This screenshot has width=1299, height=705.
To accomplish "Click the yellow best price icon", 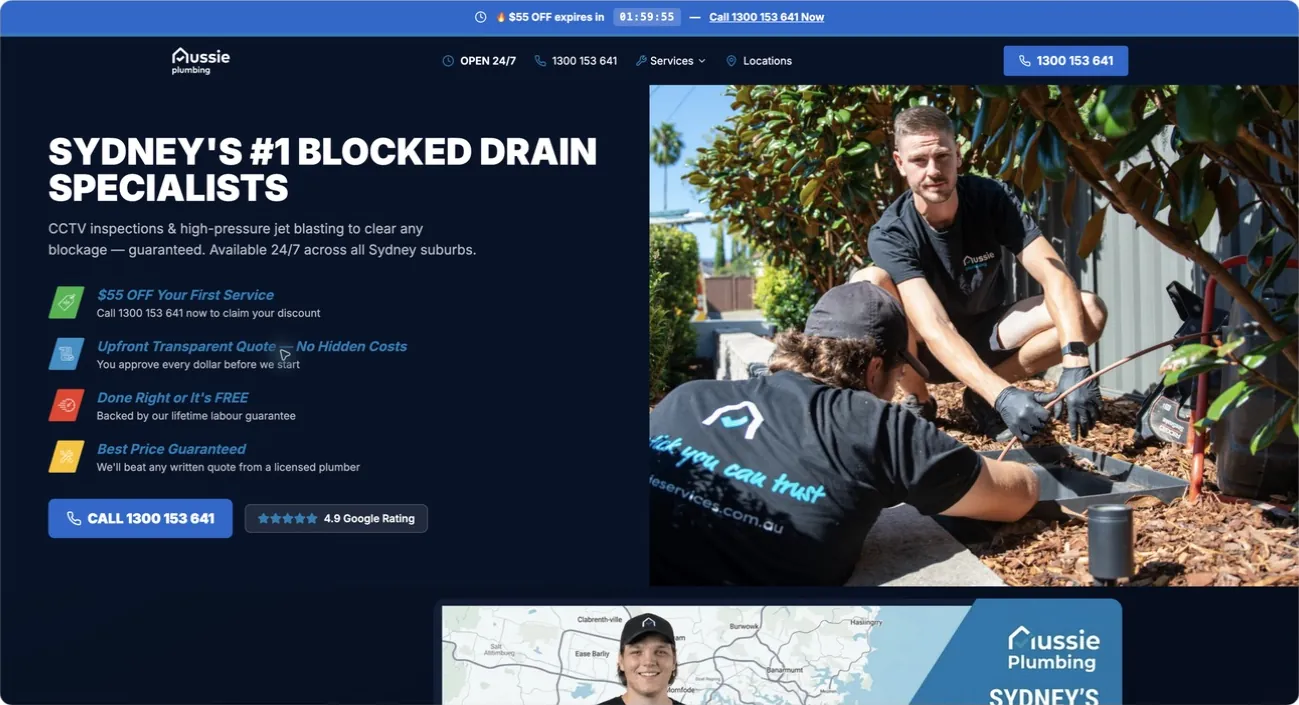I will pyautogui.click(x=66, y=456).
